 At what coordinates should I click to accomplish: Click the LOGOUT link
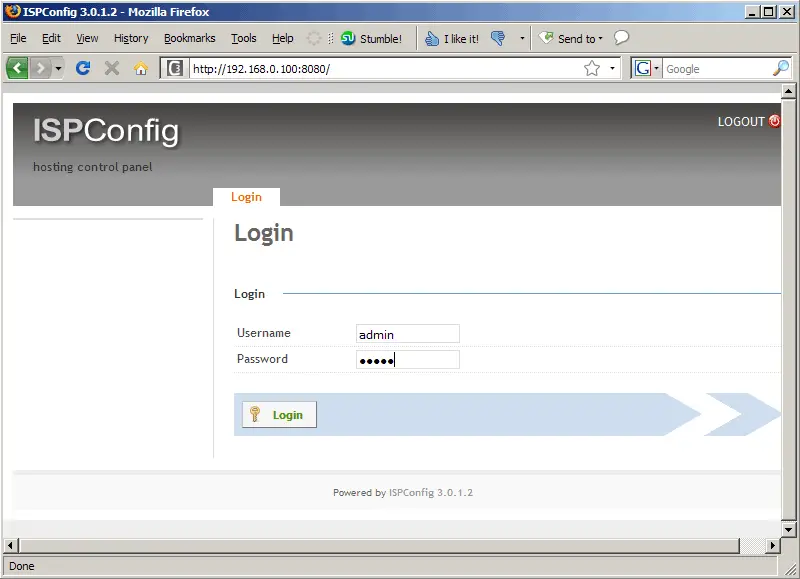pos(741,122)
